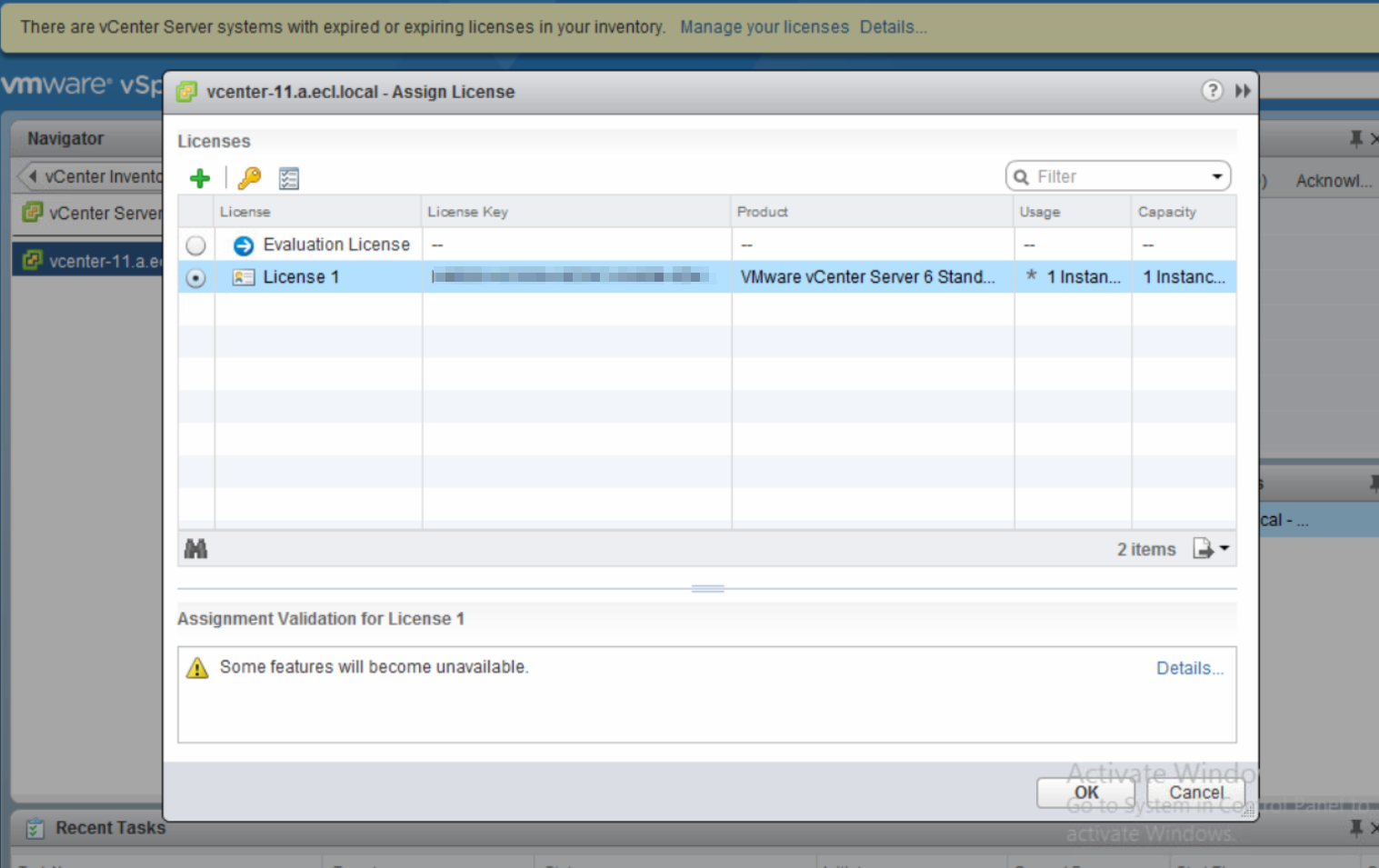Expand the export options dropdown arrow
Image resolution: width=1379 pixels, height=868 pixels.
pyautogui.click(x=1224, y=548)
